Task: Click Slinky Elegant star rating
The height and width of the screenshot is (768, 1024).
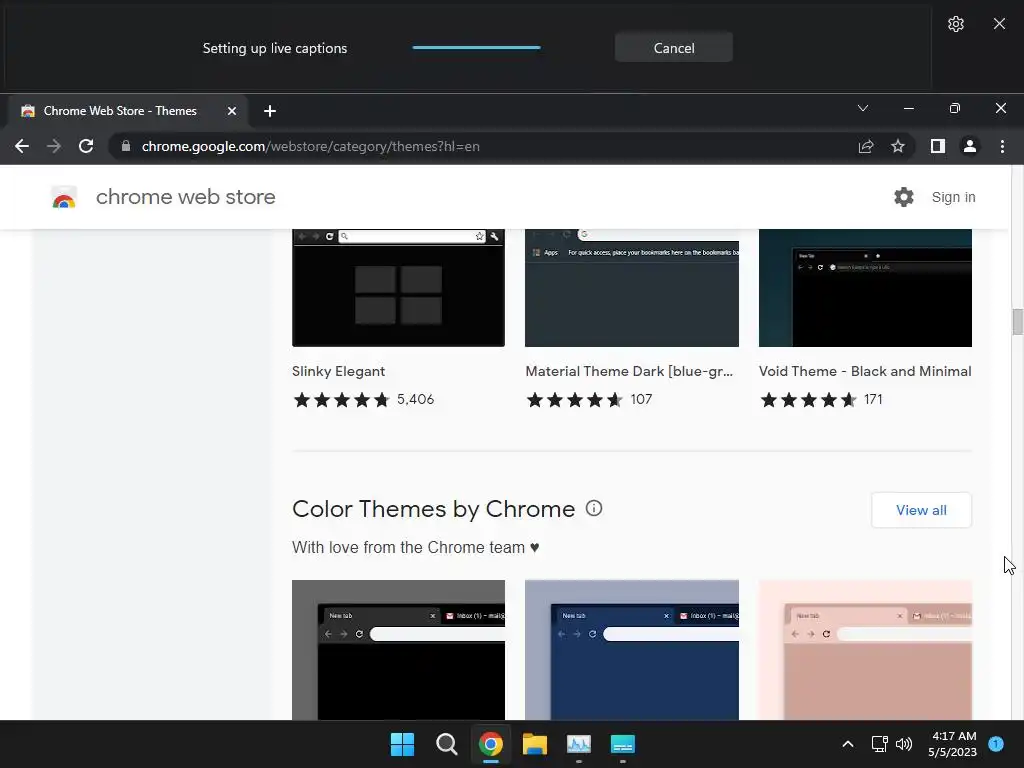Action: (342, 400)
